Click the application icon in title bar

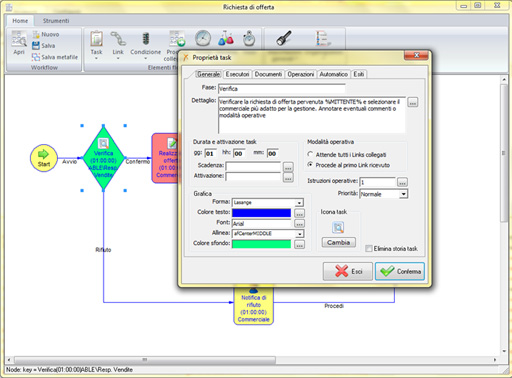9,7
